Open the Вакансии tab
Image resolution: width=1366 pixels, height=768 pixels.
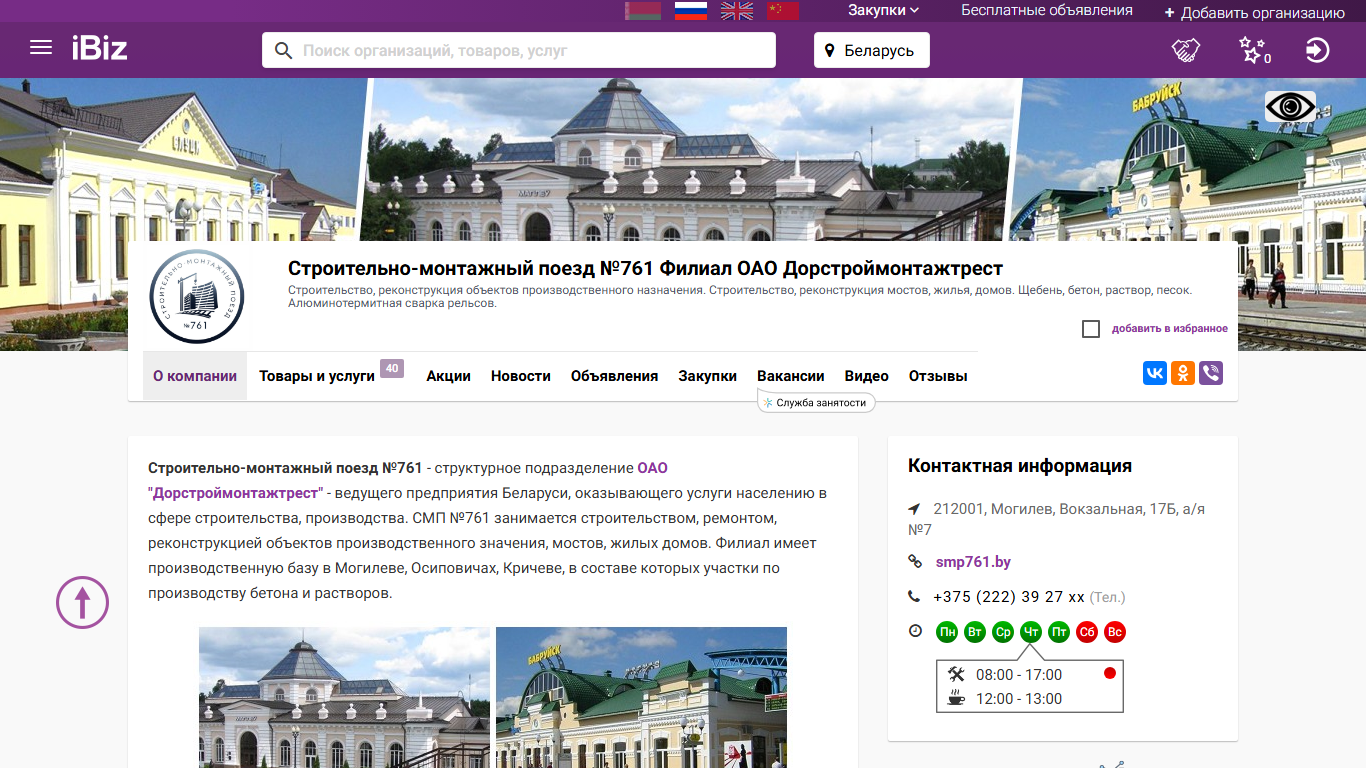coord(791,376)
